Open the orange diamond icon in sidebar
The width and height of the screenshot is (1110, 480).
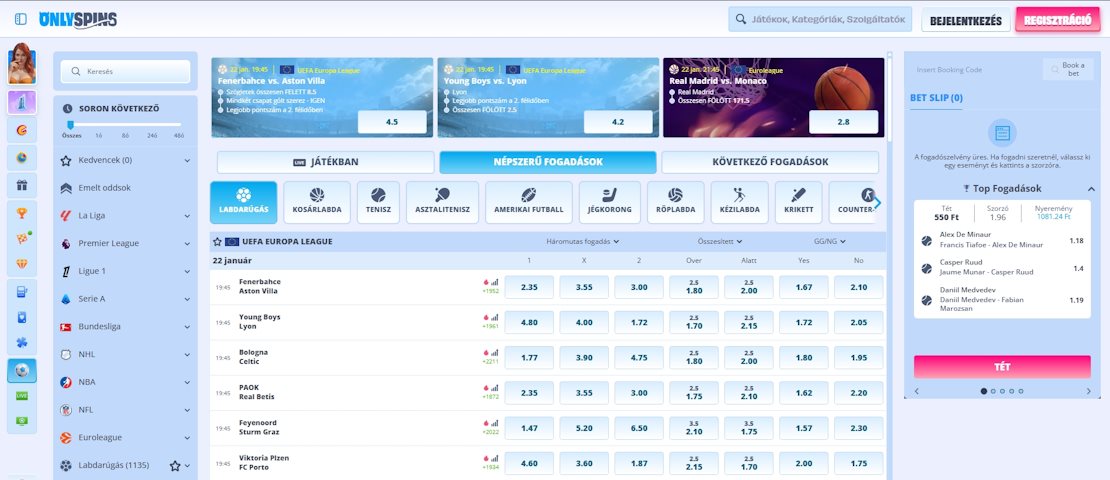coord(22,264)
